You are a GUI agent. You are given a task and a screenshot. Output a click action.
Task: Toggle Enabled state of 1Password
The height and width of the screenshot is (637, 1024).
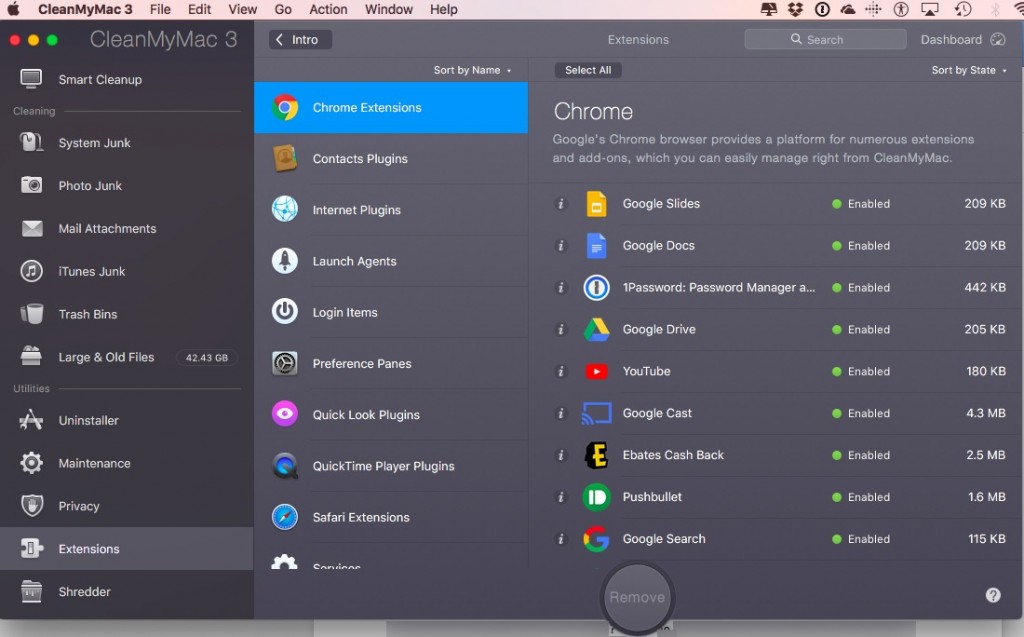pos(861,287)
